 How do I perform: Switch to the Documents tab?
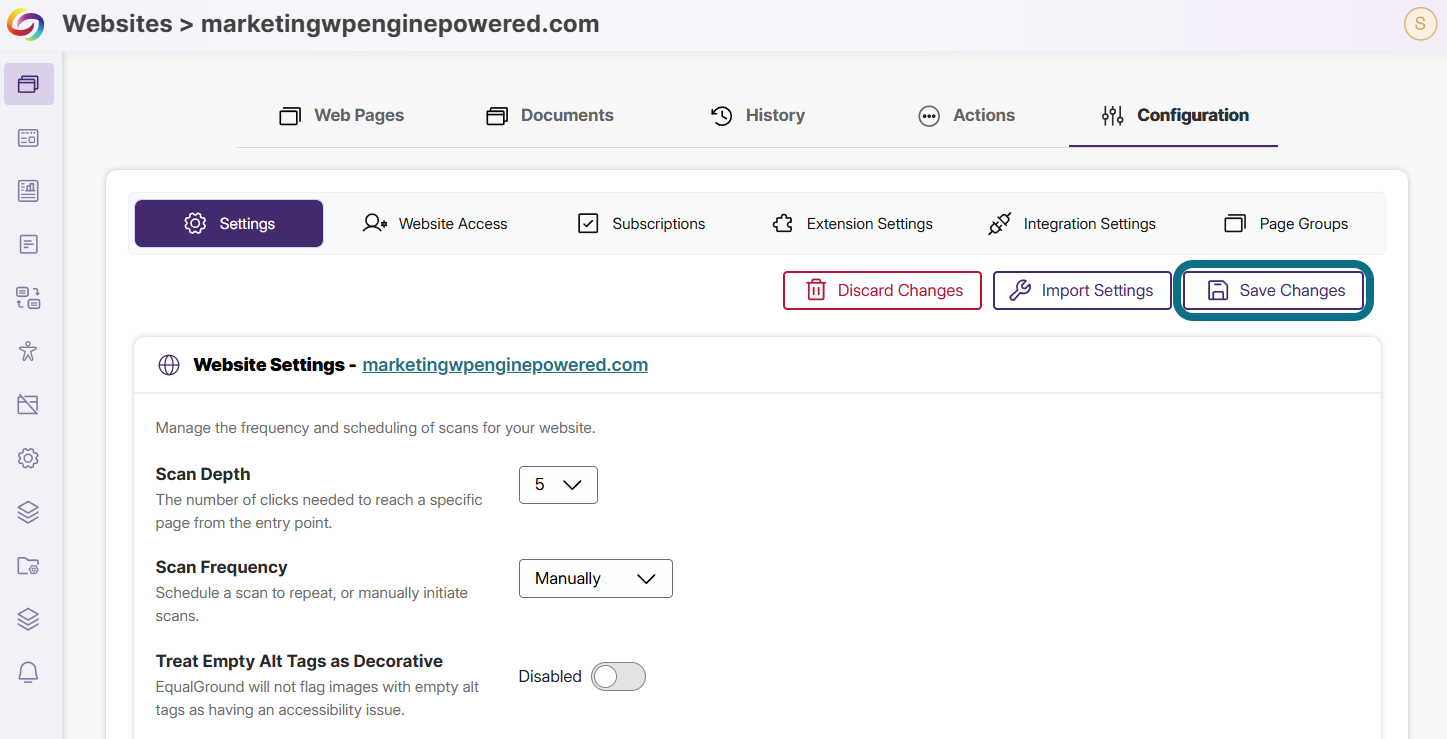click(550, 116)
